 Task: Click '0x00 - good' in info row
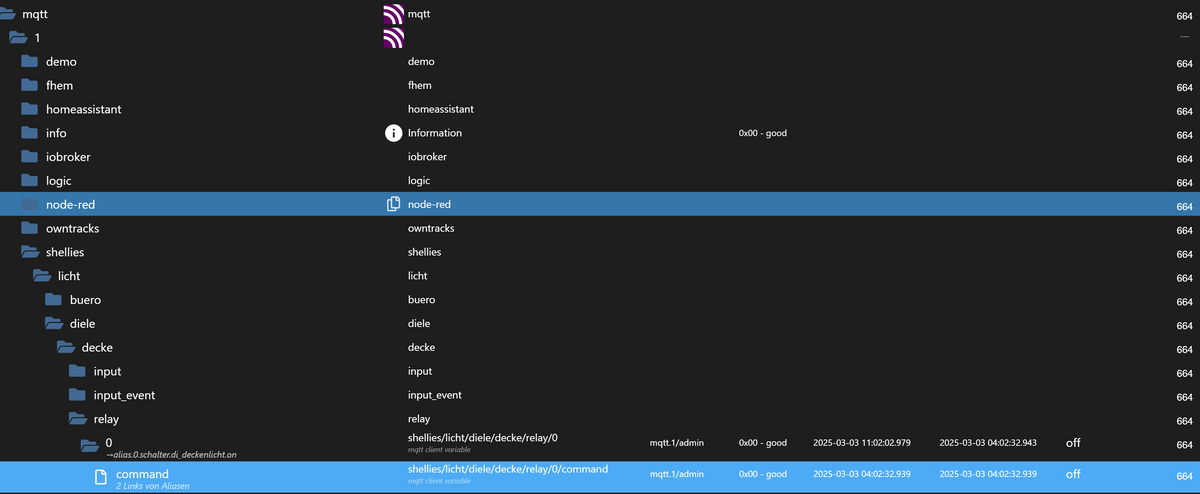tap(763, 133)
